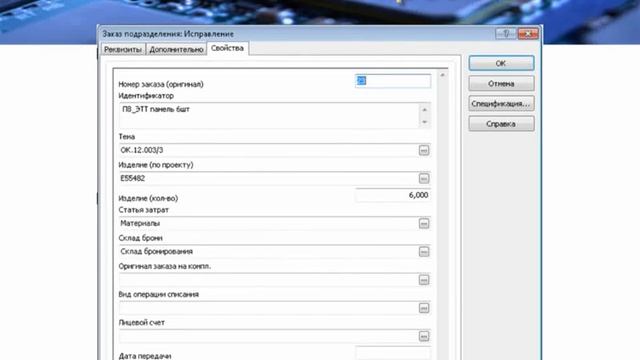Click the dialog's help question-mark button
This screenshot has width=640, height=360.
(x=506, y=33)
